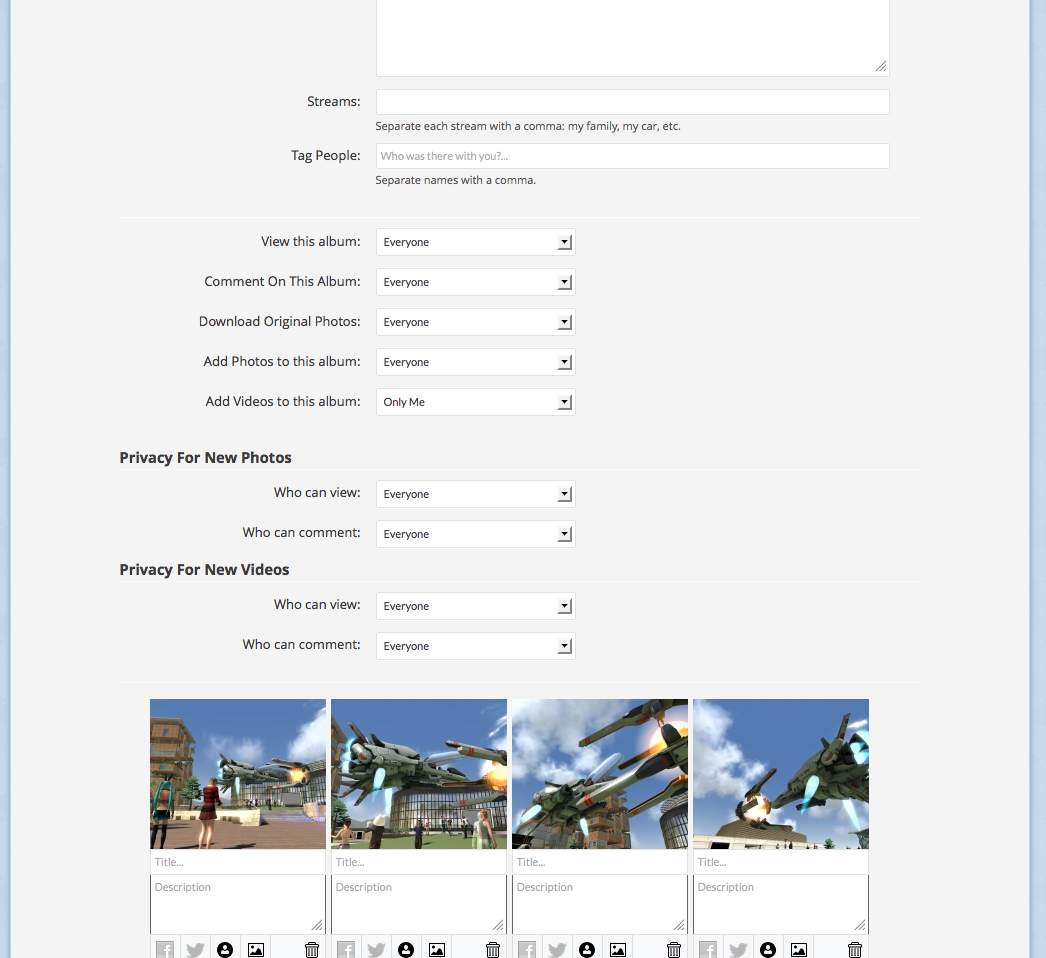Click the Streams input field

click(x=632, y=102)
